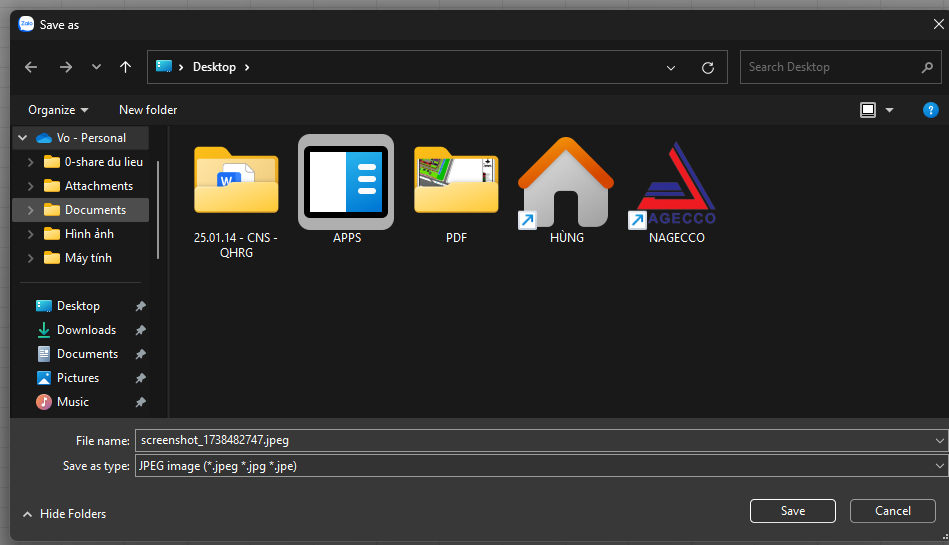Select the HÙNG home shortcut
Screen dimensions: 949x545
pos(565,182)
